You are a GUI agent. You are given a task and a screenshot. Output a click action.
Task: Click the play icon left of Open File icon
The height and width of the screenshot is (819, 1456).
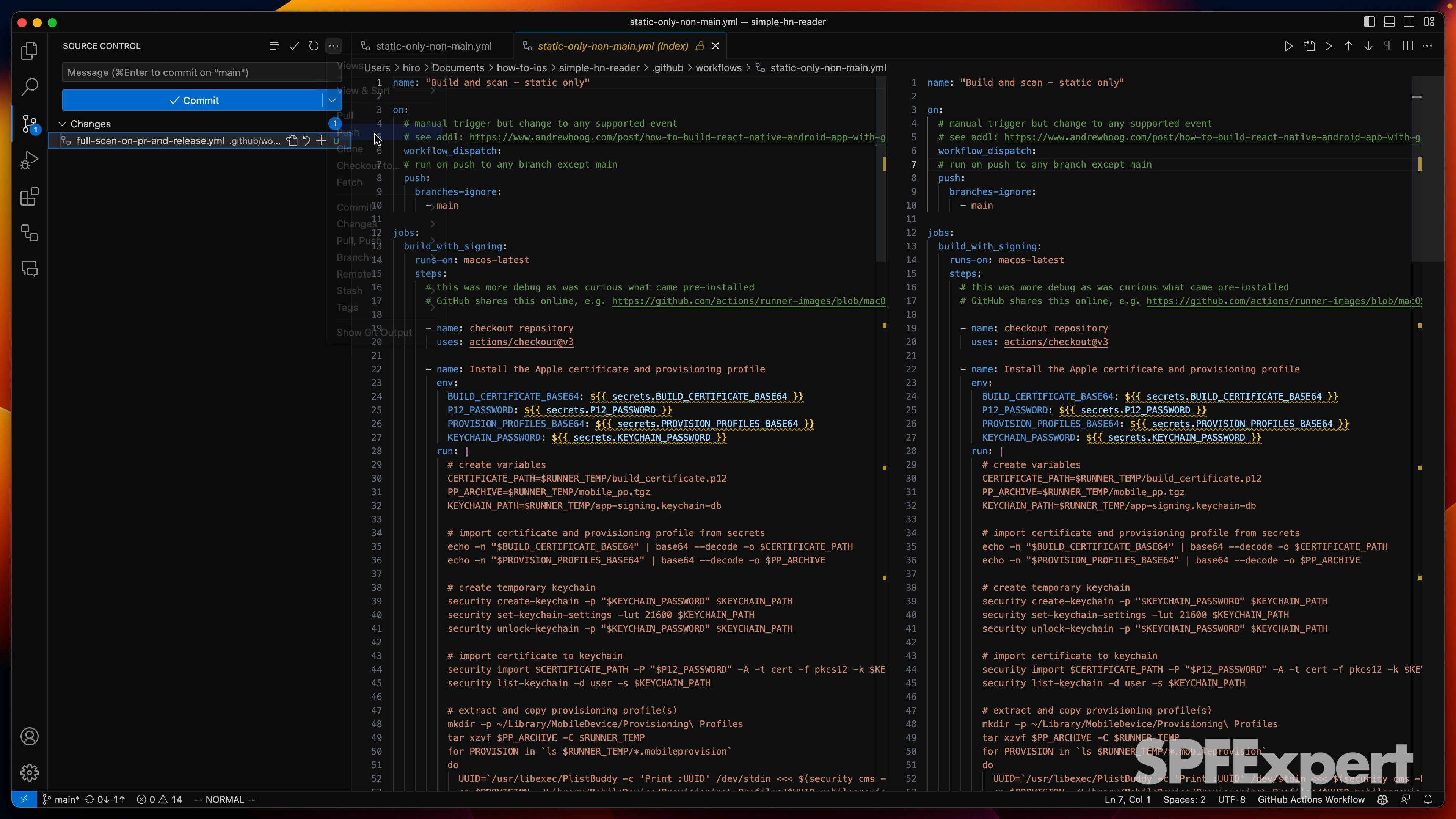point(1289,46)
